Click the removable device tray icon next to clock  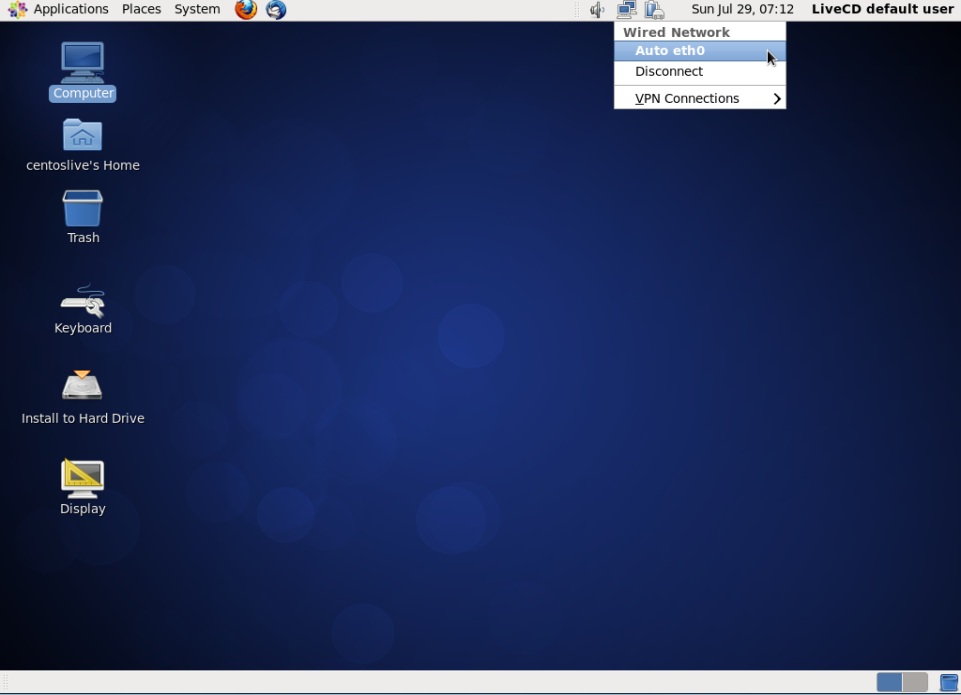click(x=655, y=9)
